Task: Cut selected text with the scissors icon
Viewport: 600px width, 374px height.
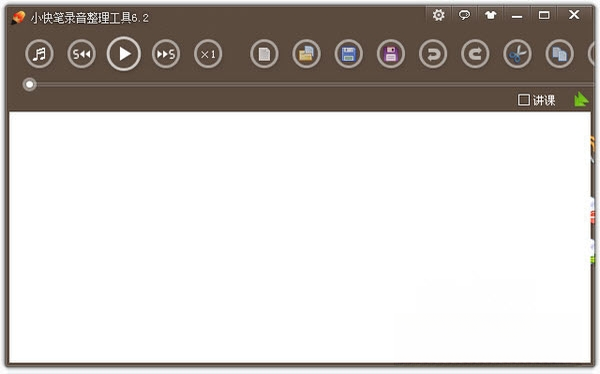Action: coord(517,54)
